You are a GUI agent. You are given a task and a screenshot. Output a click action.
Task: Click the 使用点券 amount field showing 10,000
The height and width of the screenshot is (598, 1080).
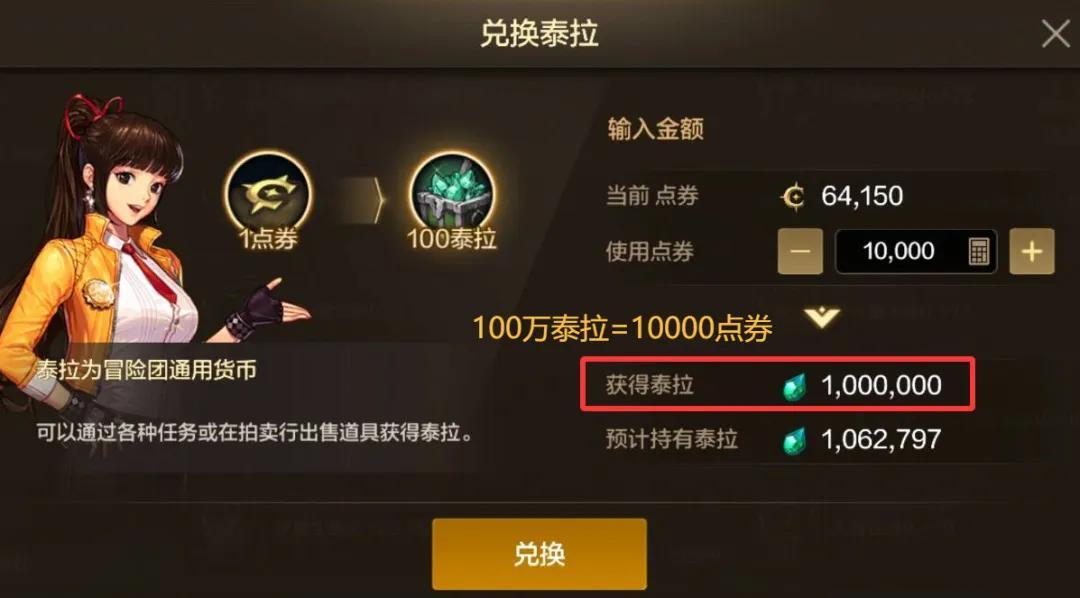point(916,251)
